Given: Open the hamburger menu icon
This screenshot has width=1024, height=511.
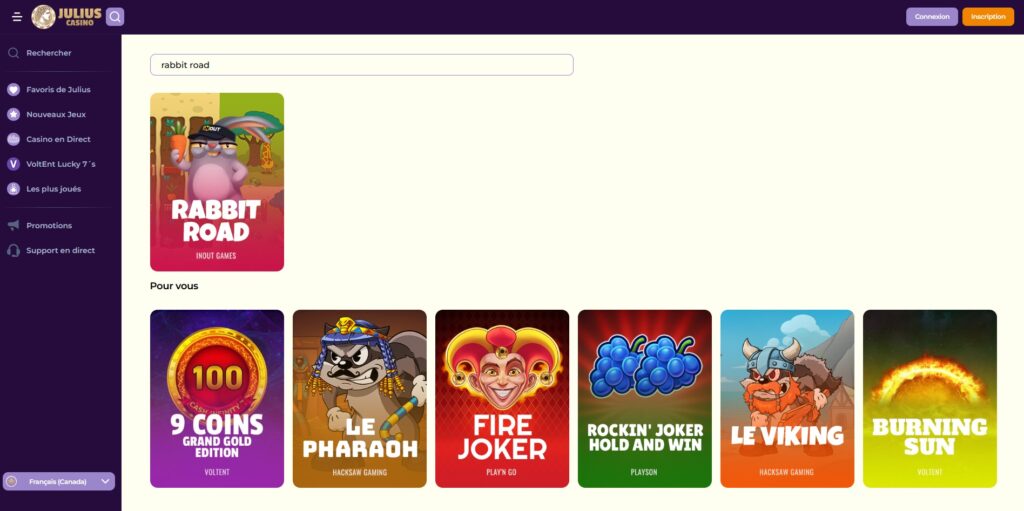Looking at the screenshot, I should coord(17,17).
